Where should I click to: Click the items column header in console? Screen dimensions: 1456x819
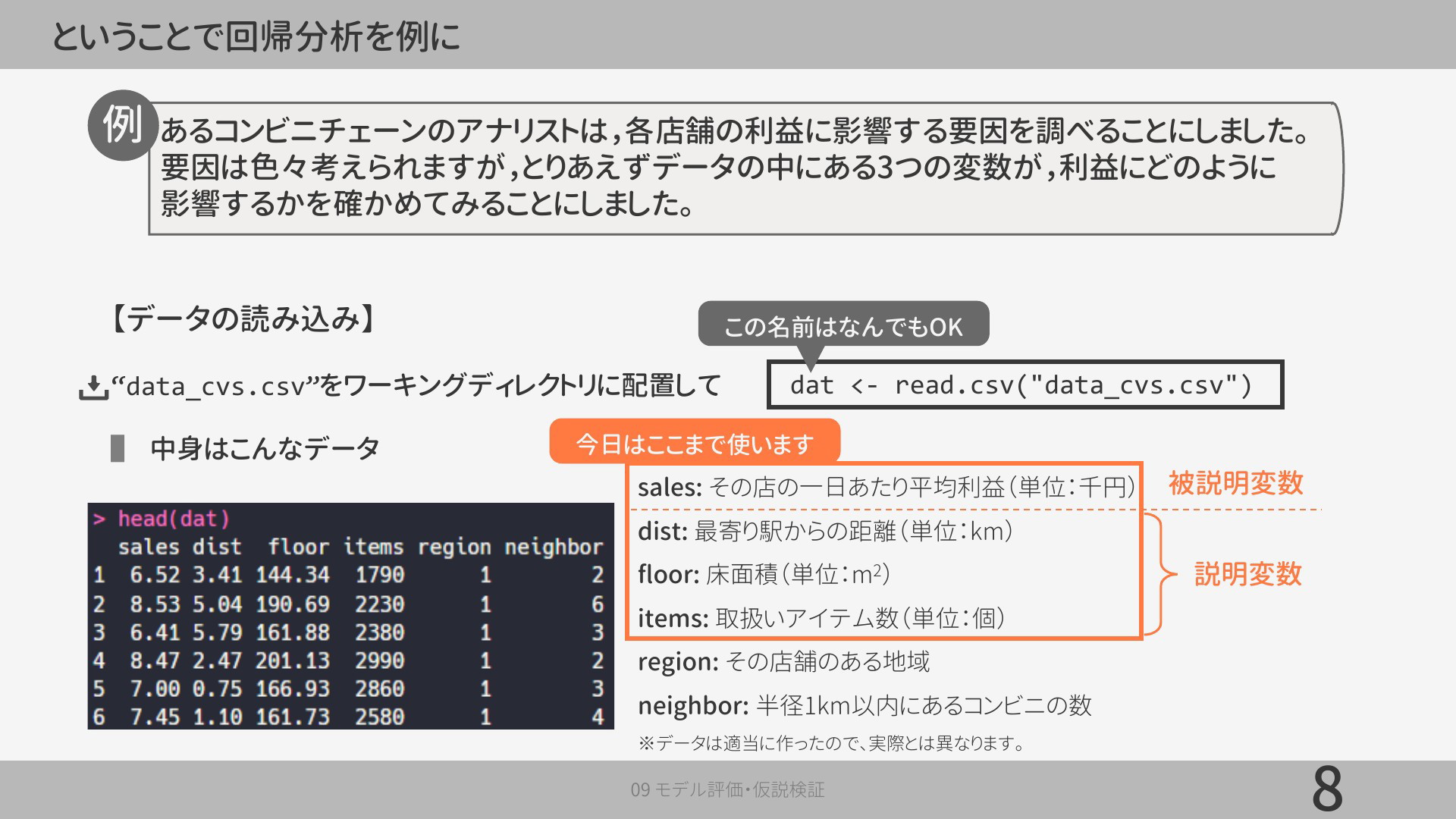pos(373,547)
